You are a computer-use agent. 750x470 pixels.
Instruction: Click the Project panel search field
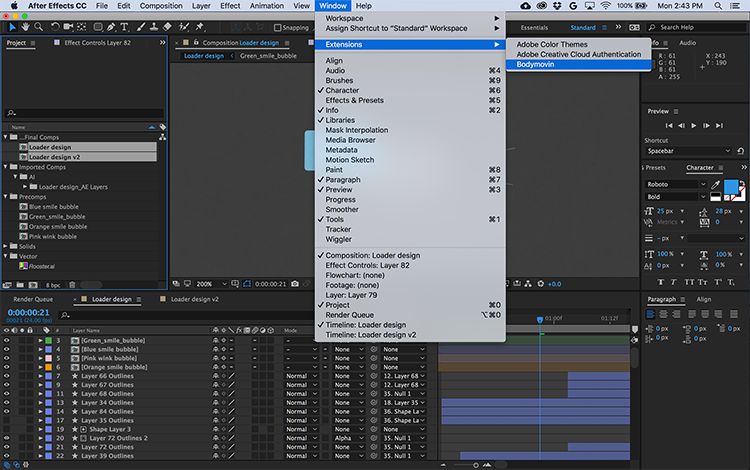[x=85, y=113]
